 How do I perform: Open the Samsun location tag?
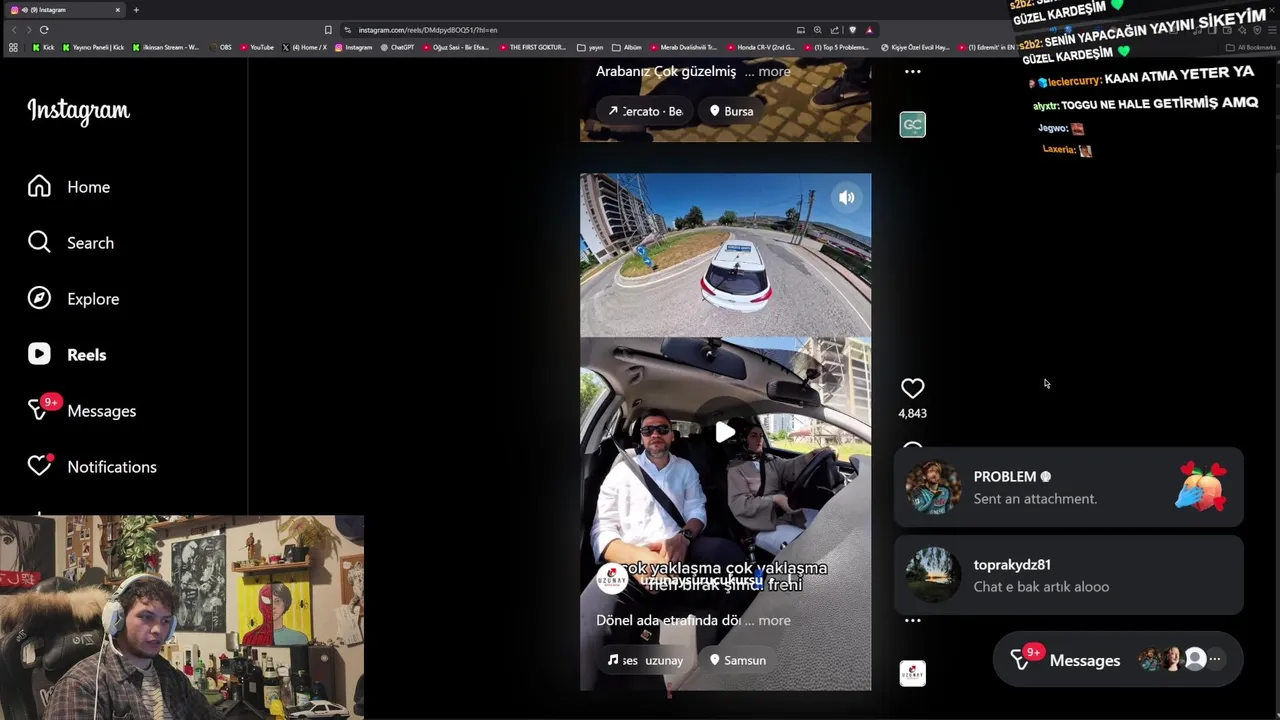pyautogui.click(x=738, y=660)
